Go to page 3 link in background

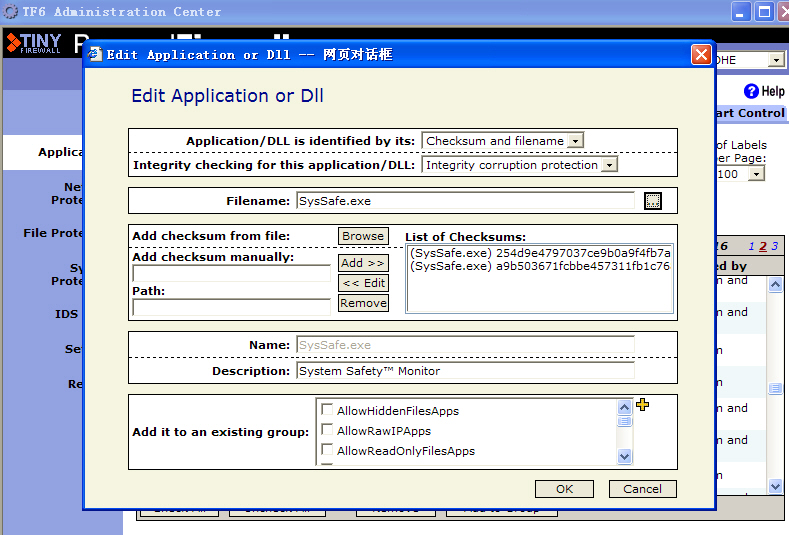(775, 246)
